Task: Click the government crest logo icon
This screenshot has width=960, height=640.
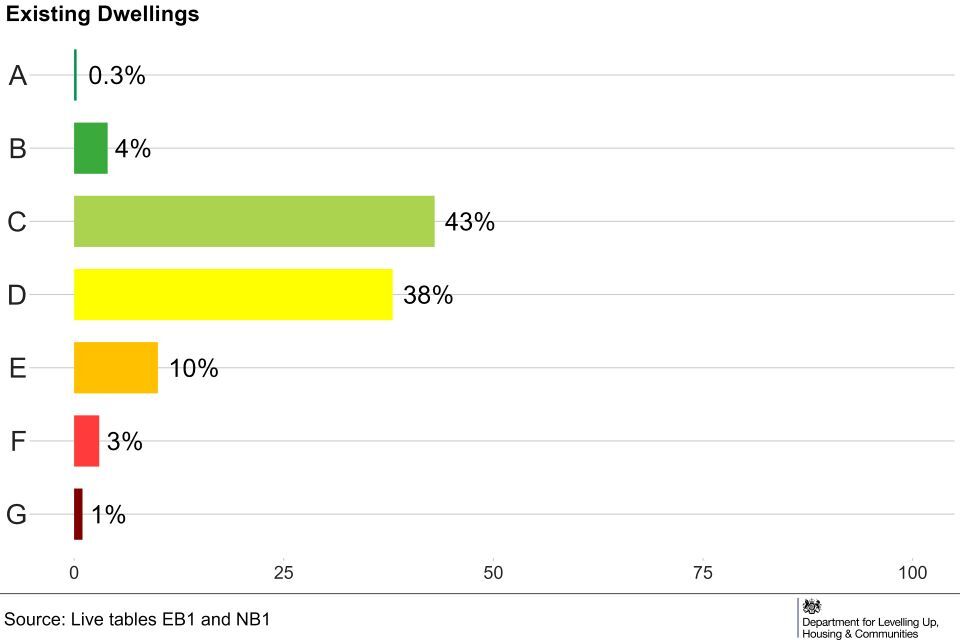Action: 811,607
